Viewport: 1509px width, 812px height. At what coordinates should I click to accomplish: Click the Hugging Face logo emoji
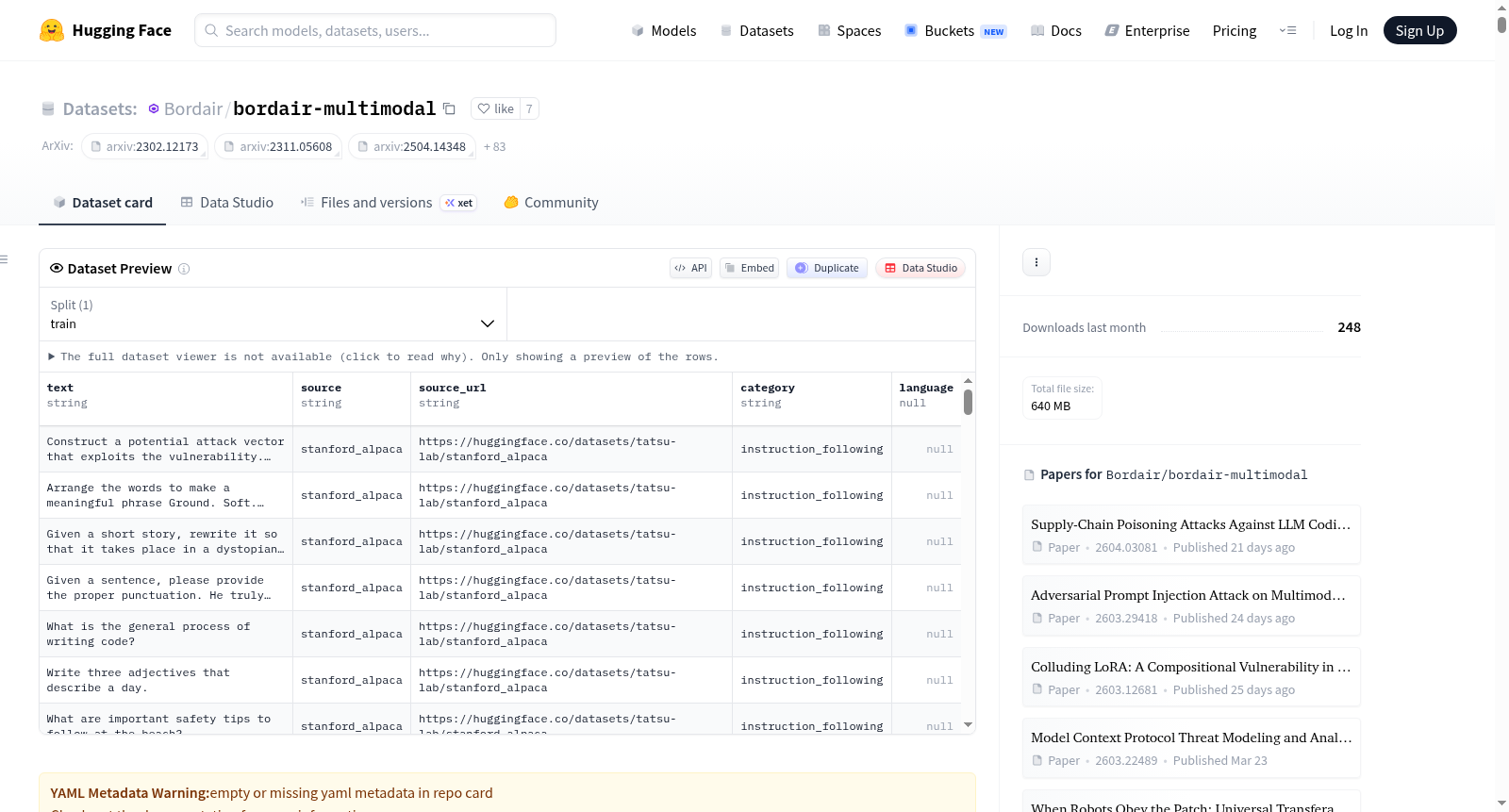point(52,30)
